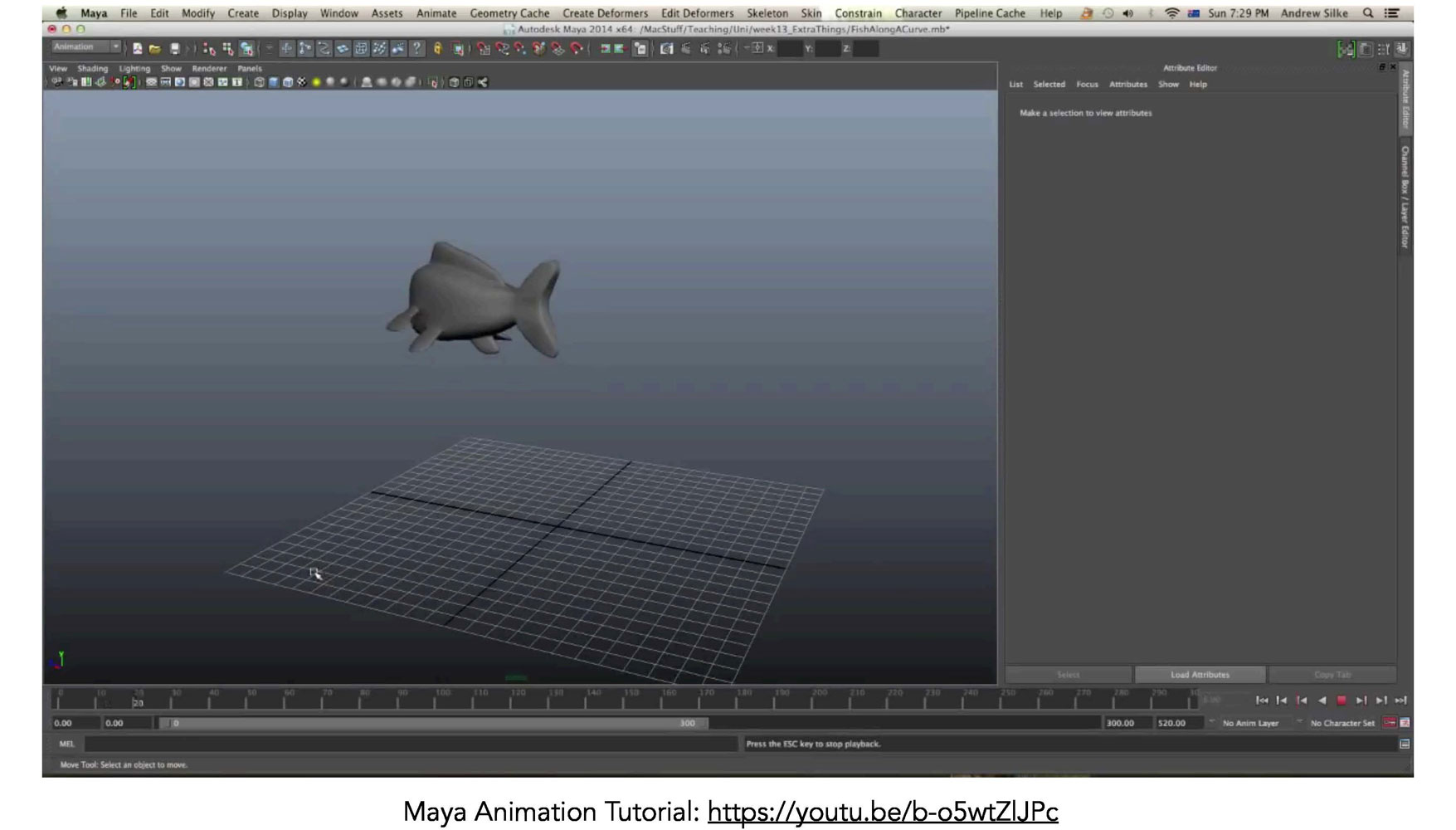The width and height of the screenshot is (1456, 830).
Task: Open the Animate menu
Action: [x=436, y=13]
